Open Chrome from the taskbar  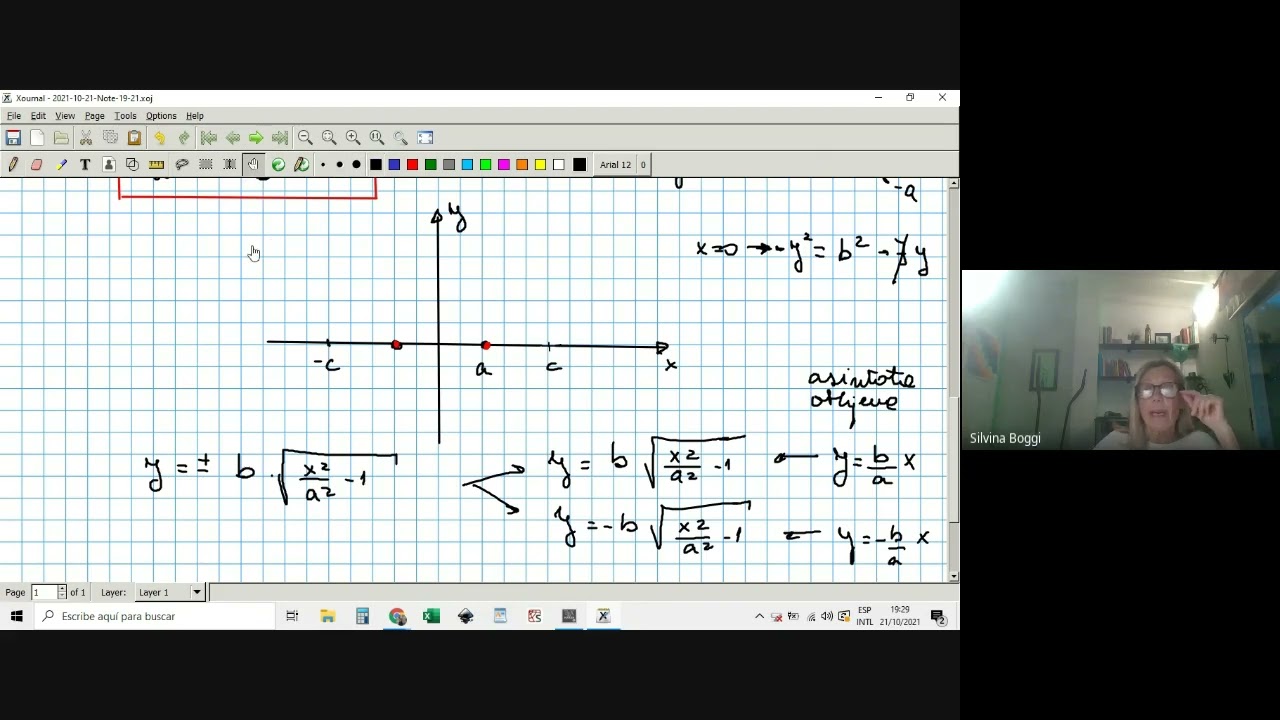397,616
